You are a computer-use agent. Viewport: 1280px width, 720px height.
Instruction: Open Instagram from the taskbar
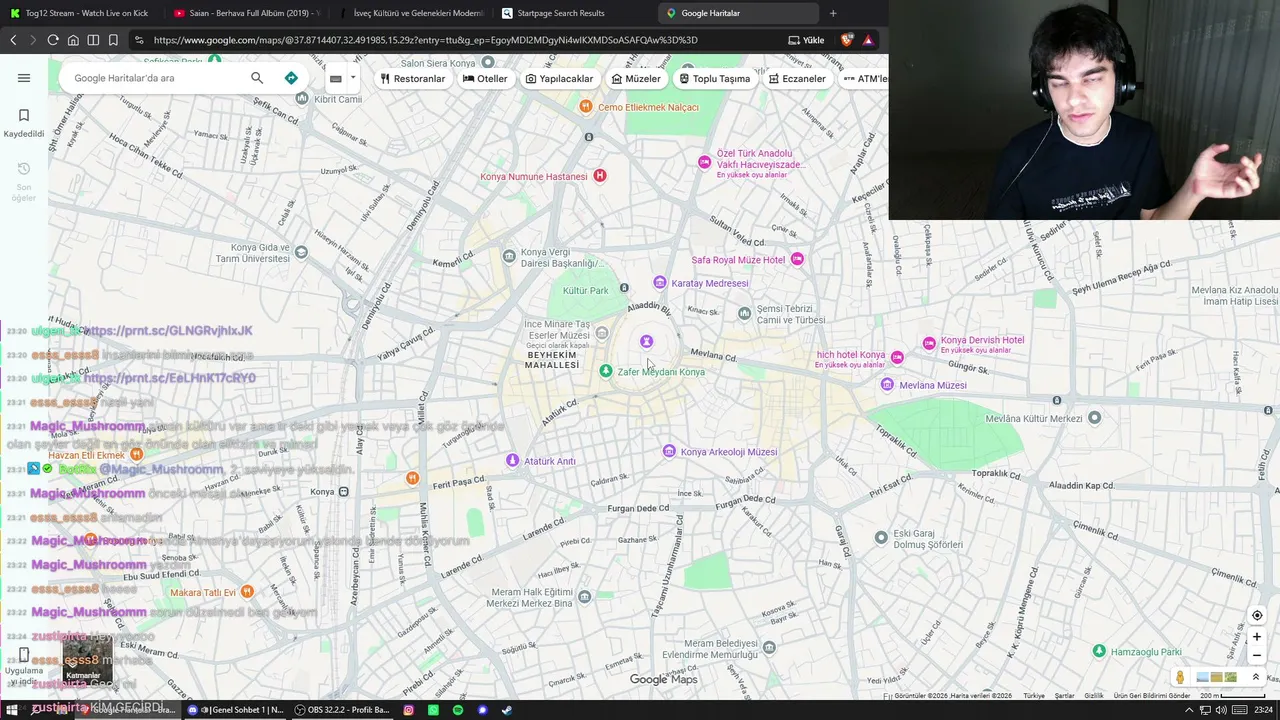point(409,710)
